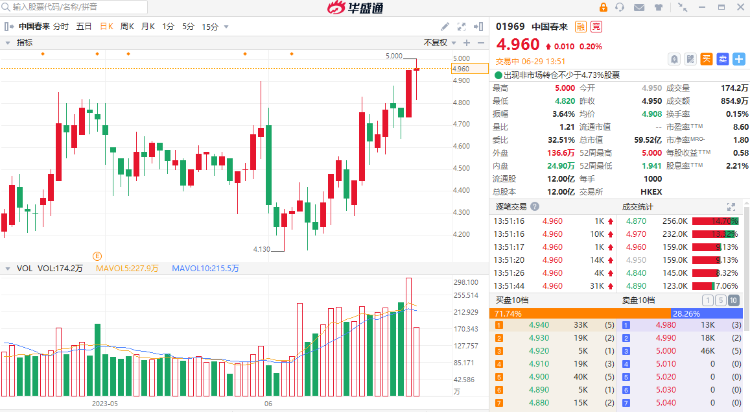Screen dimensions: 750x412
Task: Open the customer service headset icon
Action: (x=620, y=7)
